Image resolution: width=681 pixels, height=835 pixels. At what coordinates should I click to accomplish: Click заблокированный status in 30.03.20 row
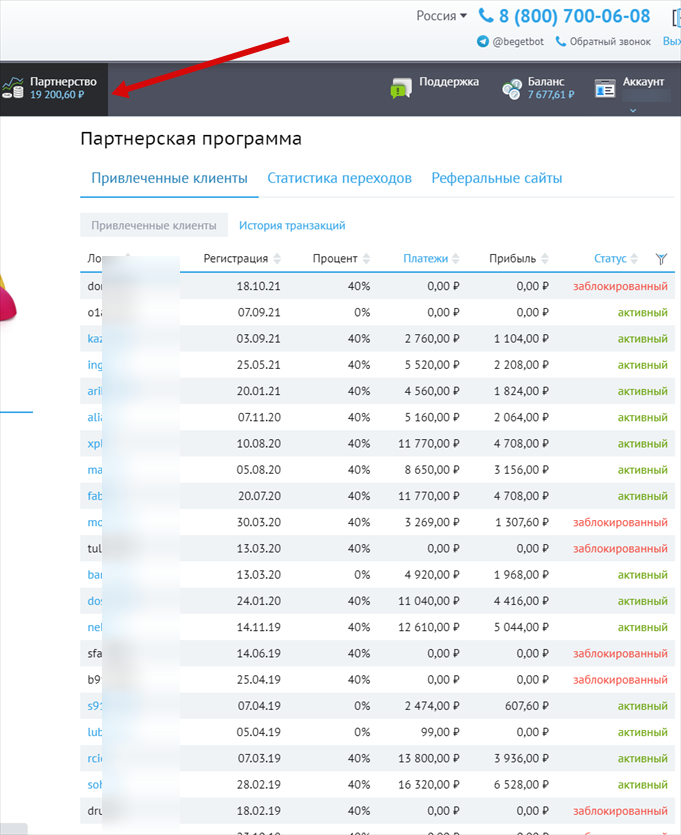620,522
